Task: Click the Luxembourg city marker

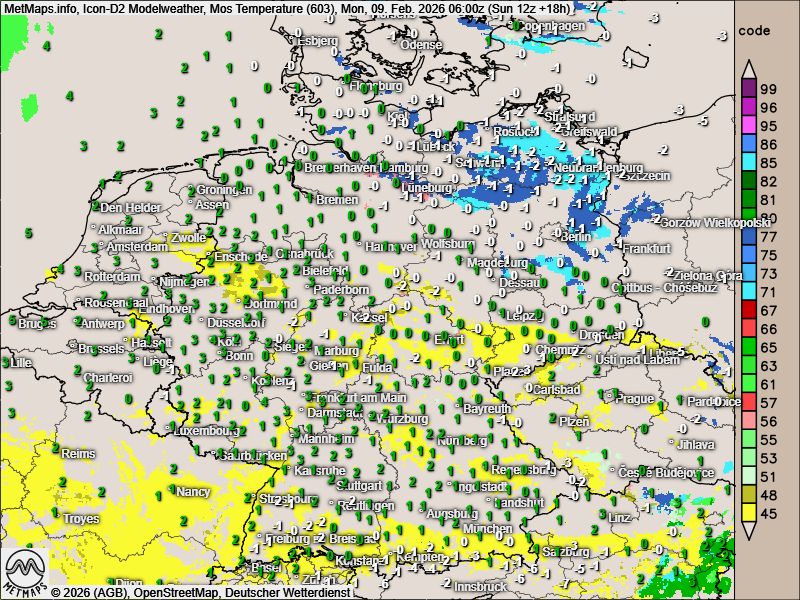Action: pyautogui.click(x=170, y=431)
